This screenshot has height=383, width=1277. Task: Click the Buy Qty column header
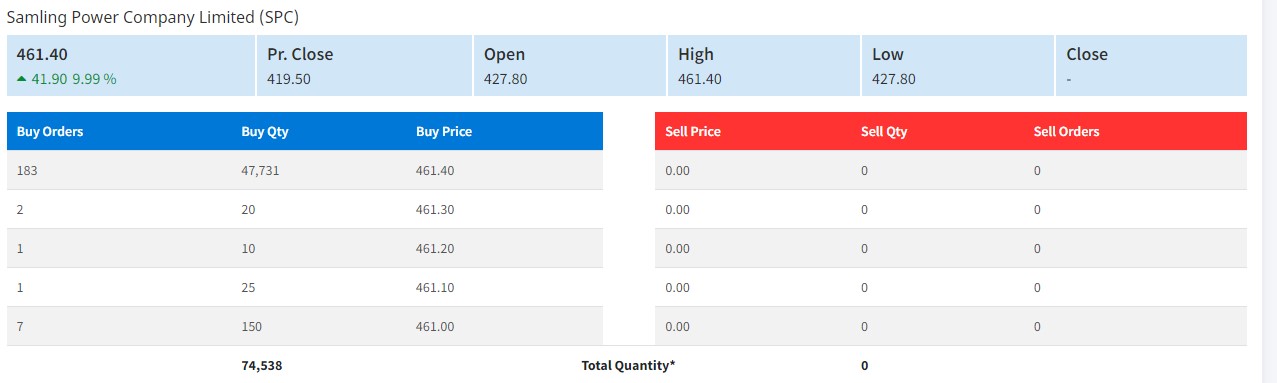pos(265,131)
